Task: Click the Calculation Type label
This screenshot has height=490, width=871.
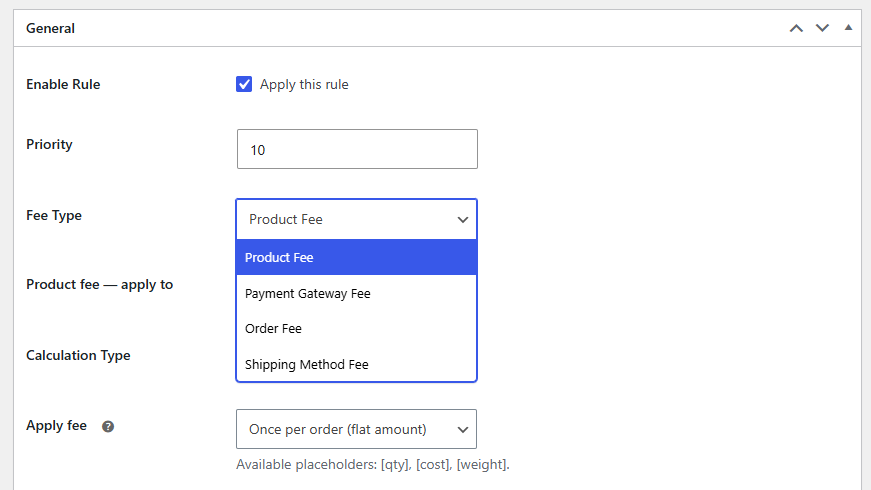Action: click(78, 356)
